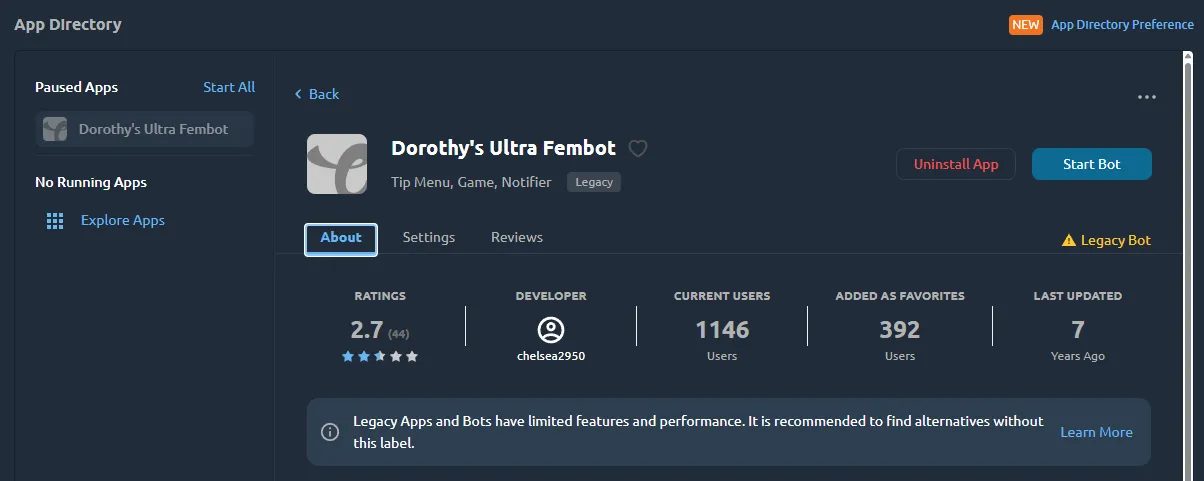Open the Learn More link

[1096, 432]
